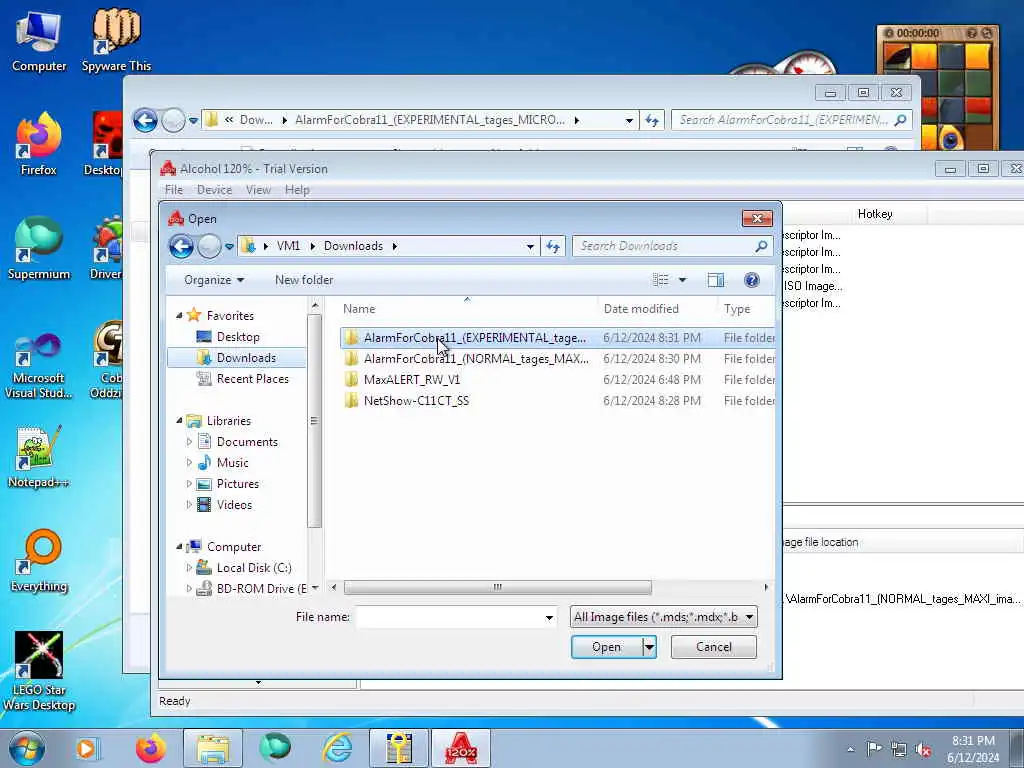Click the Open button
Viewport: 1024px width, 768px height.
coord(607,647)
